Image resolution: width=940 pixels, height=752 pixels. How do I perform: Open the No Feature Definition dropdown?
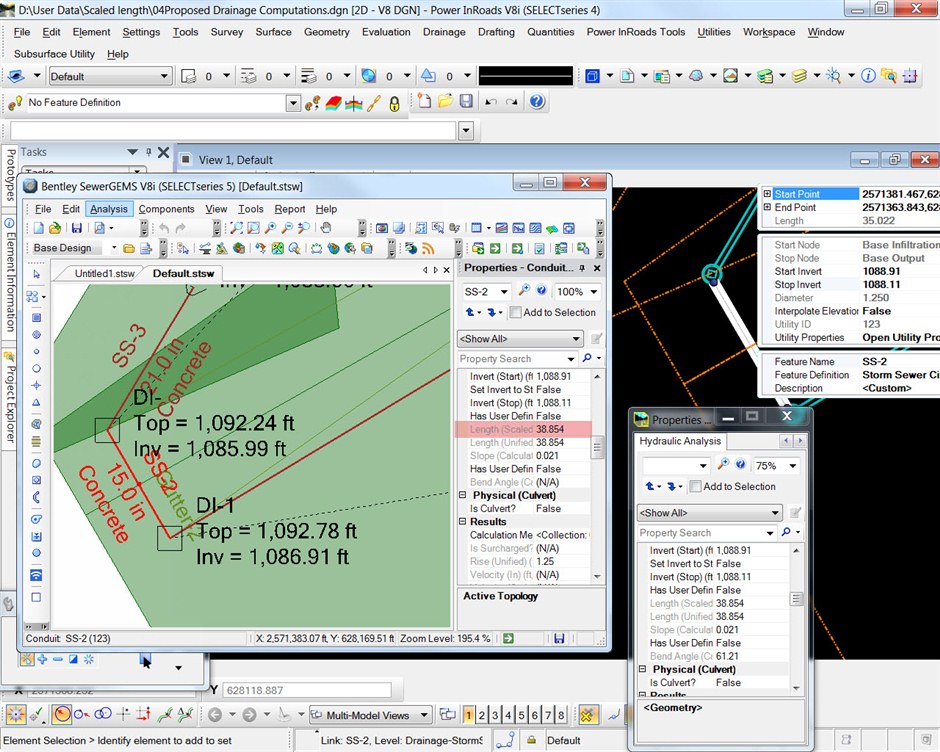(293, 103)
